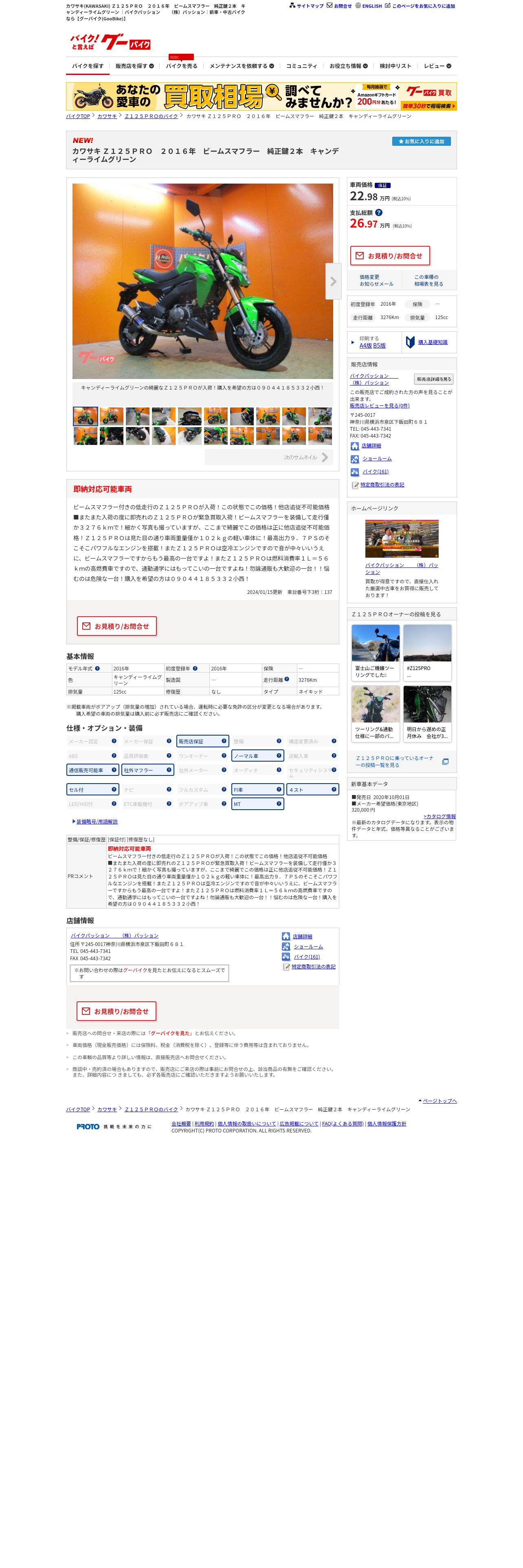523x1568 pixels.
Task: Print the B5版 version
Action: point(379,345)
